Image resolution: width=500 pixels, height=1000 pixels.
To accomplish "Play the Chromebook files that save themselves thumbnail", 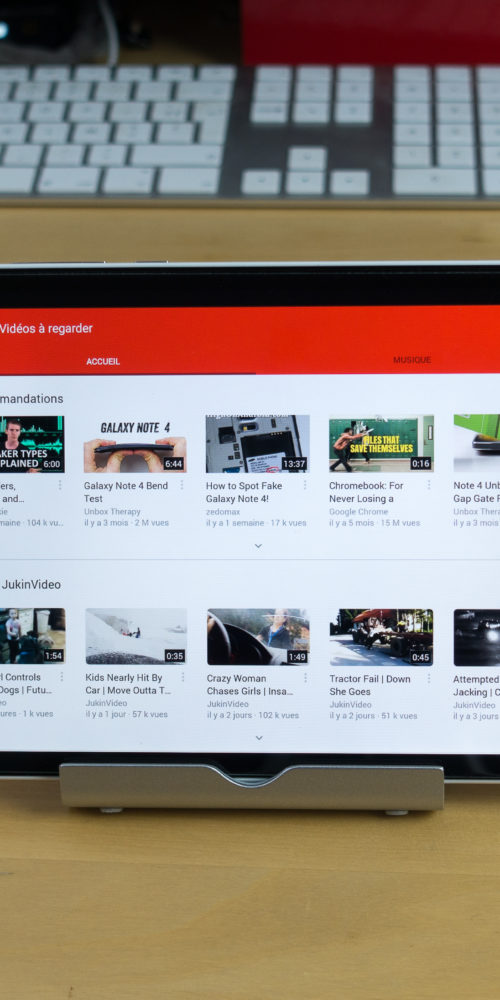I will [x=381, y=444].
